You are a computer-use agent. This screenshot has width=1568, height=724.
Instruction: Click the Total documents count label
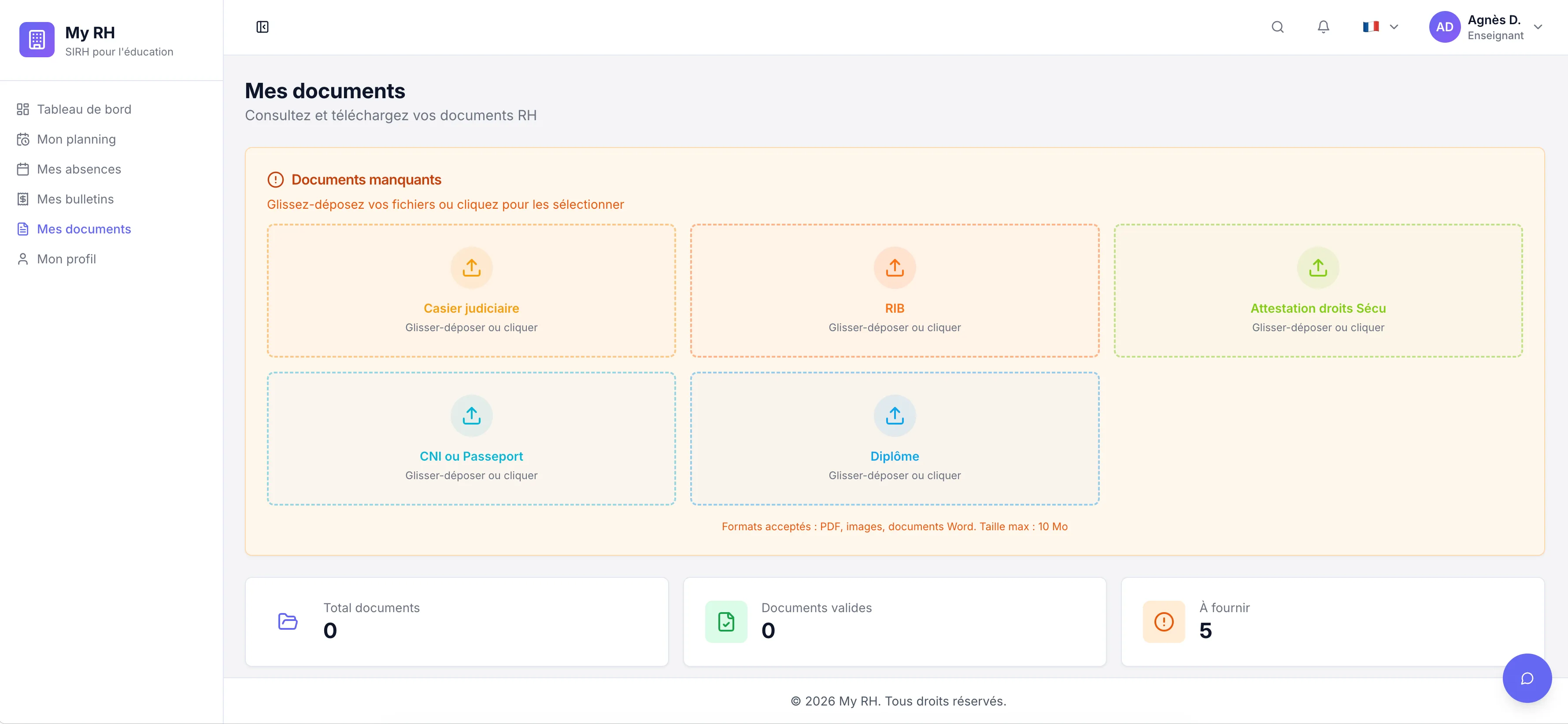pos(371,608)
